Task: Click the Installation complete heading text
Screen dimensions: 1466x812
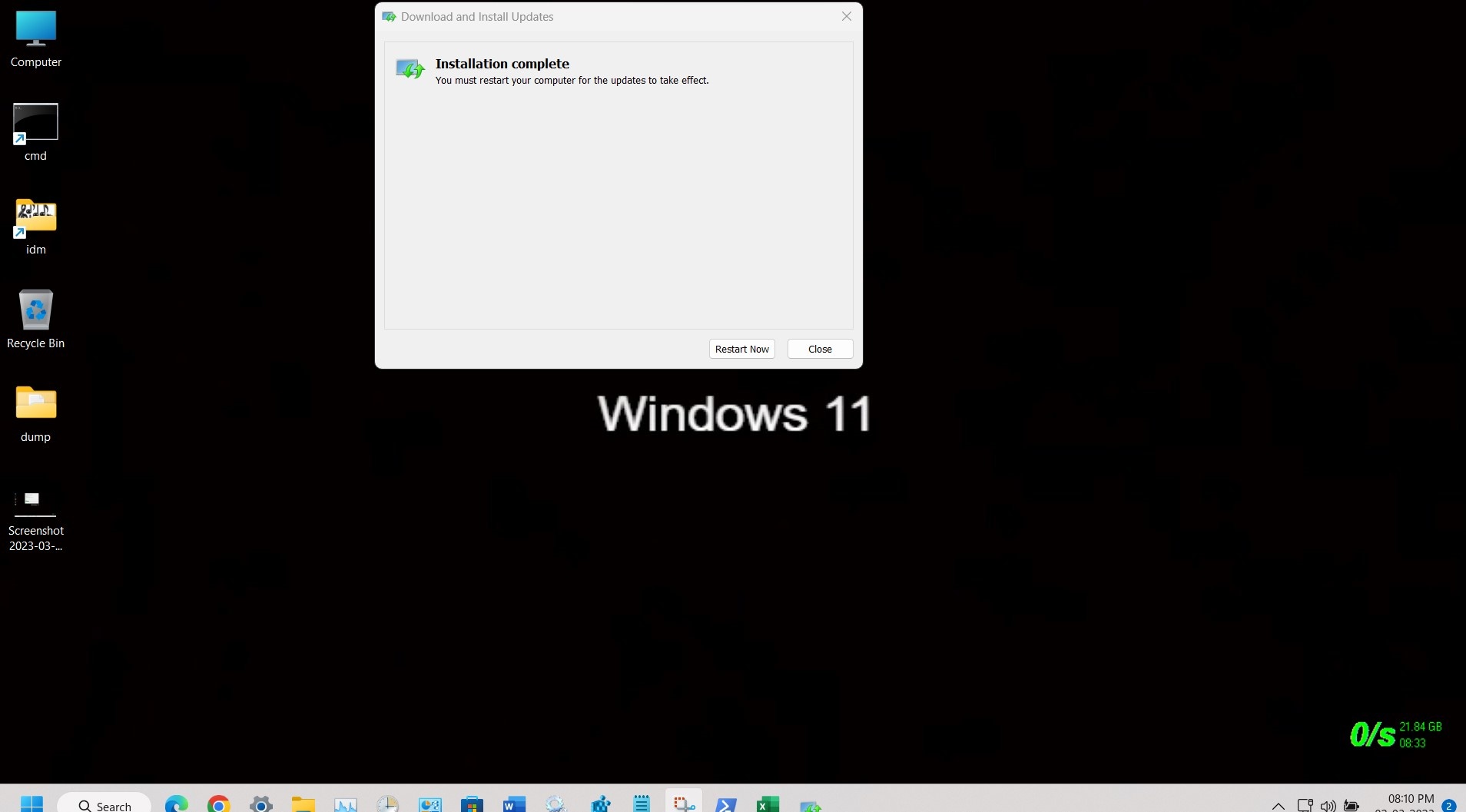Action: pos(502,64)
